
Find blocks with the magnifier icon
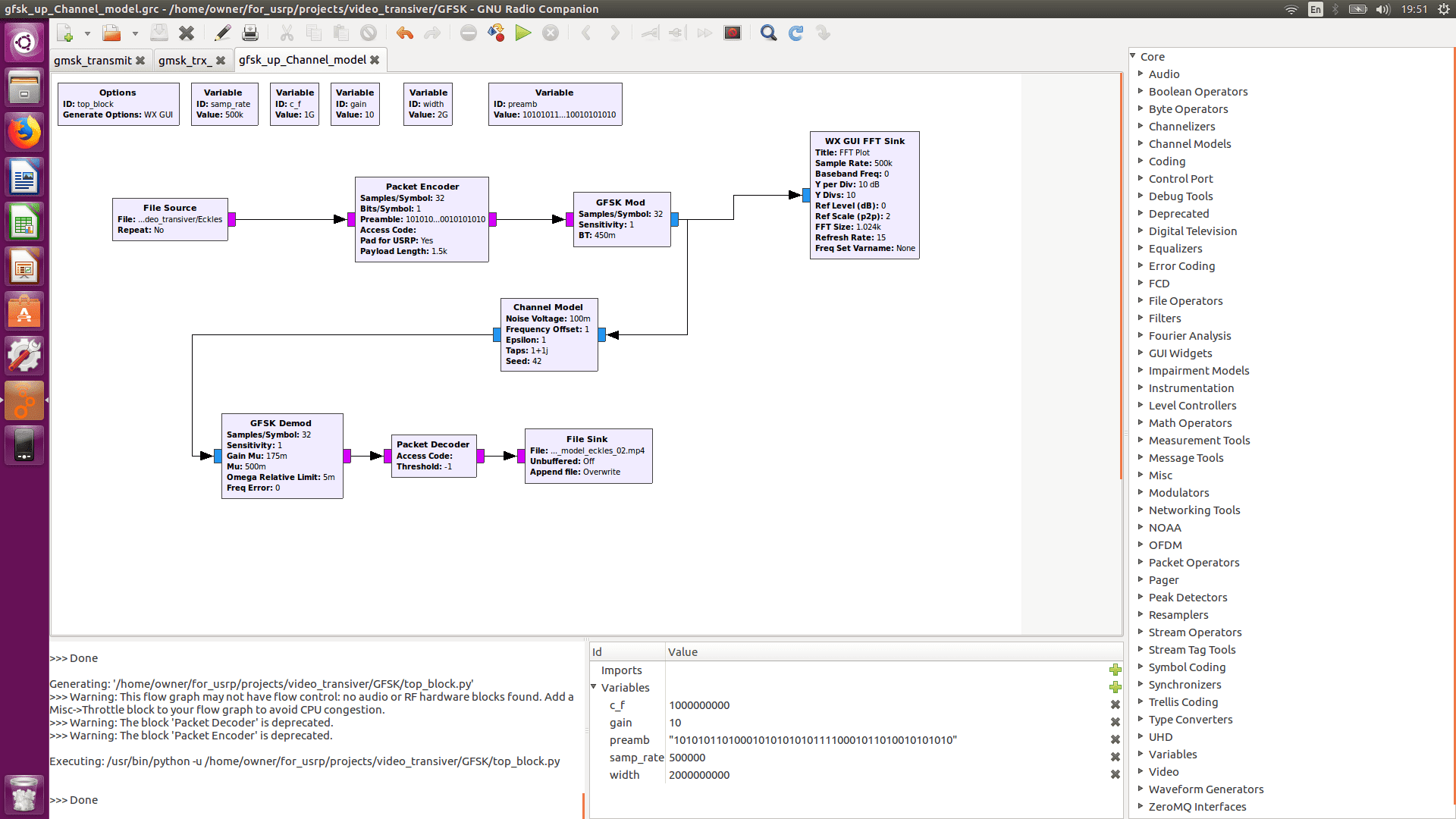point(768,33)
